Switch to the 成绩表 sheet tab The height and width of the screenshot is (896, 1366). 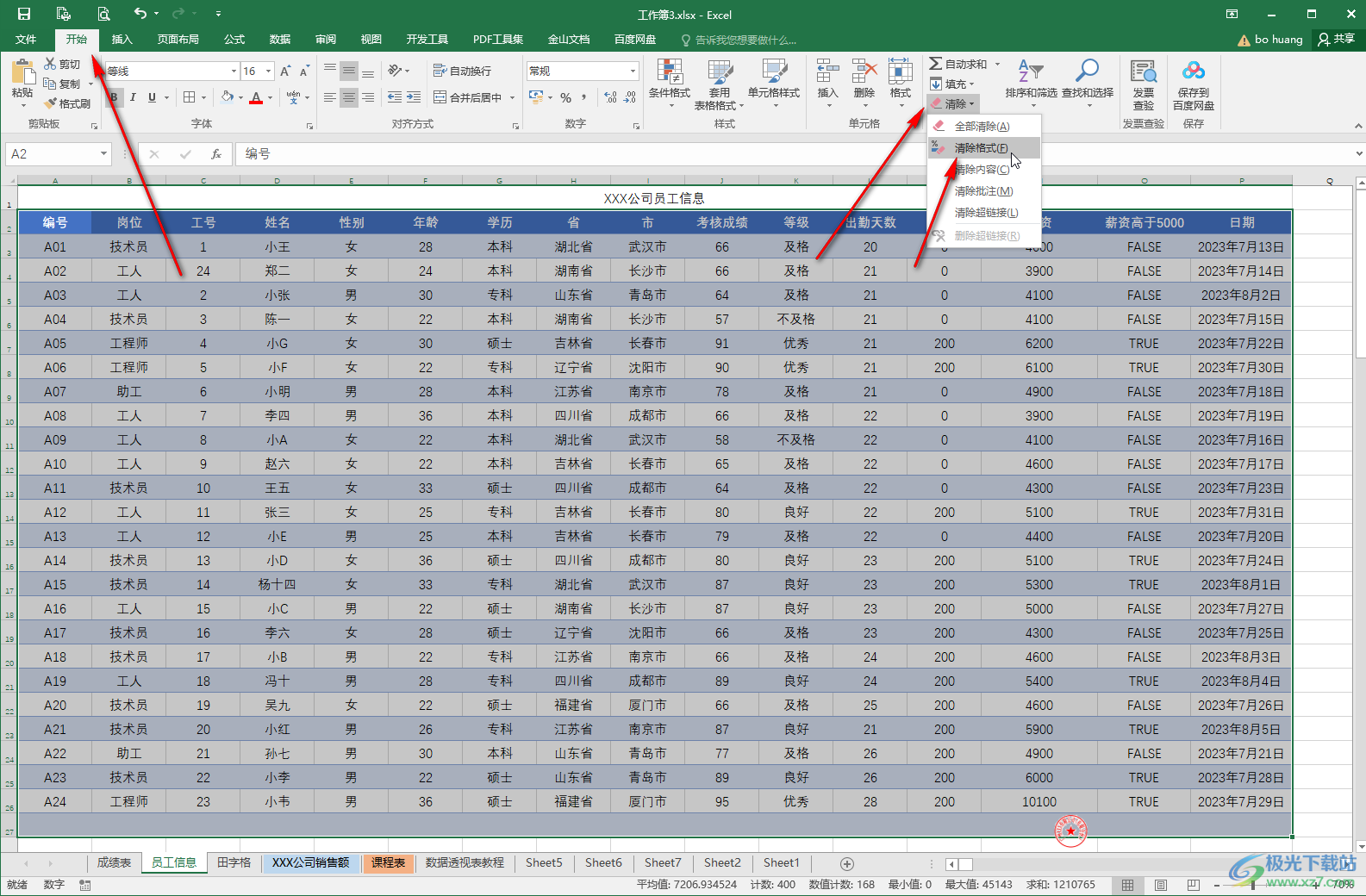114,862
